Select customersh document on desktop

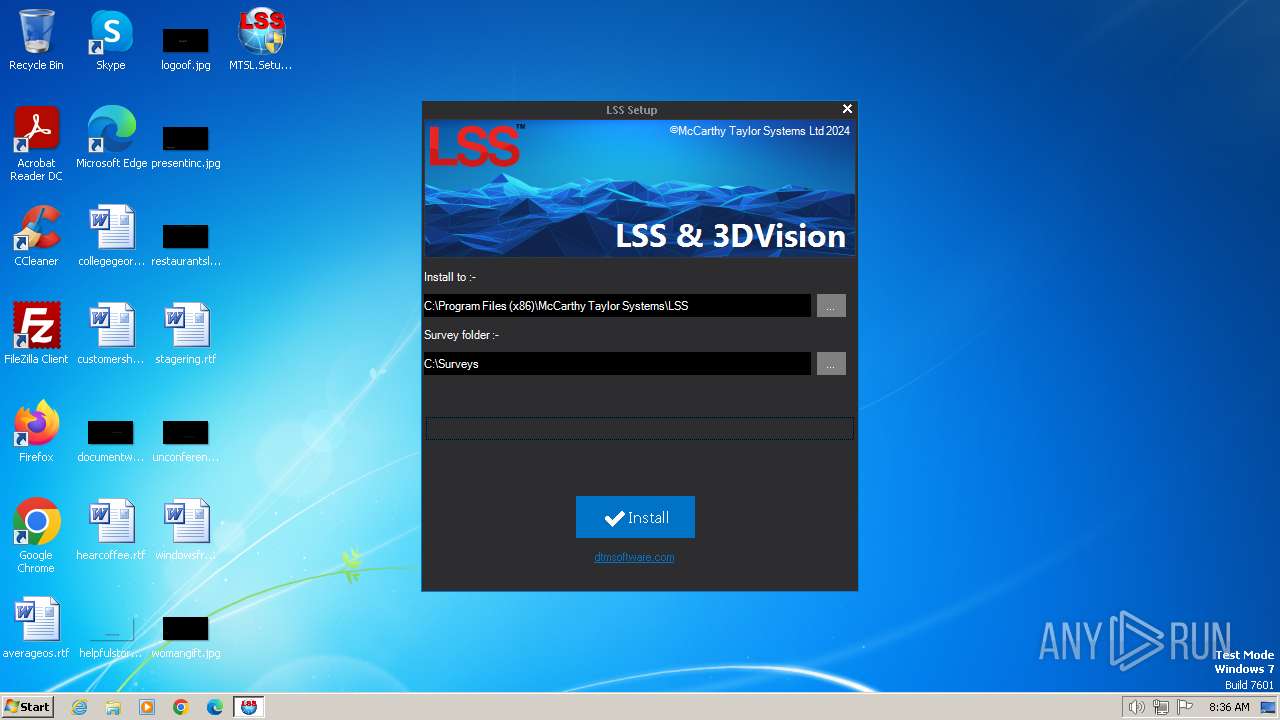click(111, 334)
